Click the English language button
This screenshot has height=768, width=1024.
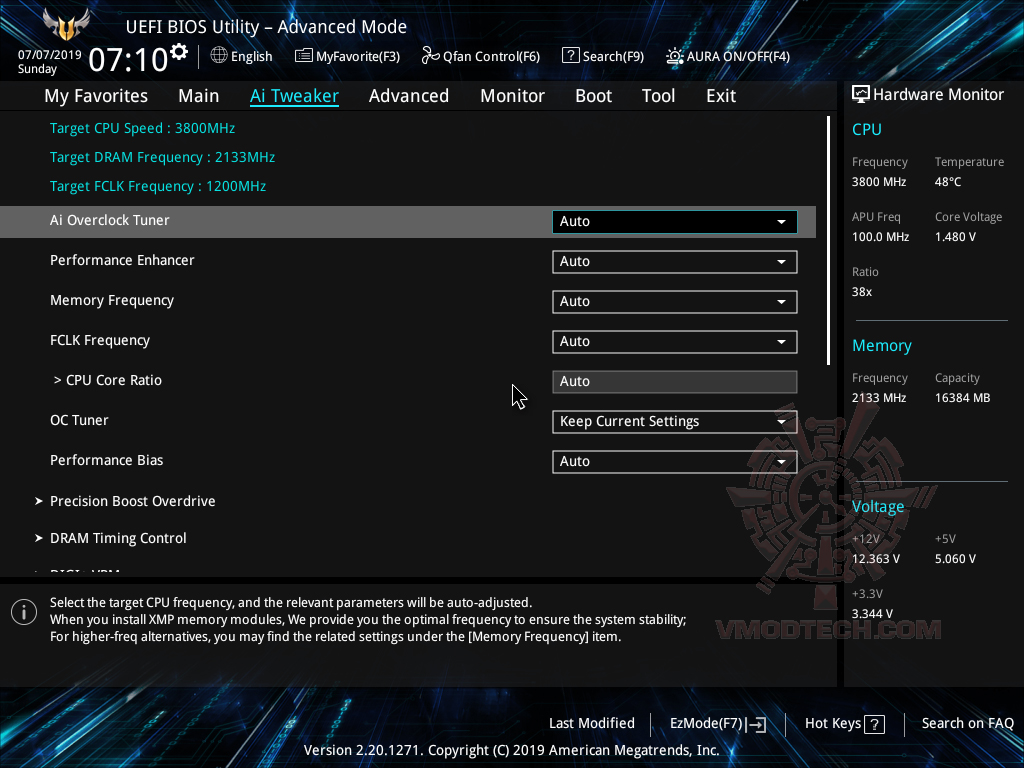[x=242, y=56]
